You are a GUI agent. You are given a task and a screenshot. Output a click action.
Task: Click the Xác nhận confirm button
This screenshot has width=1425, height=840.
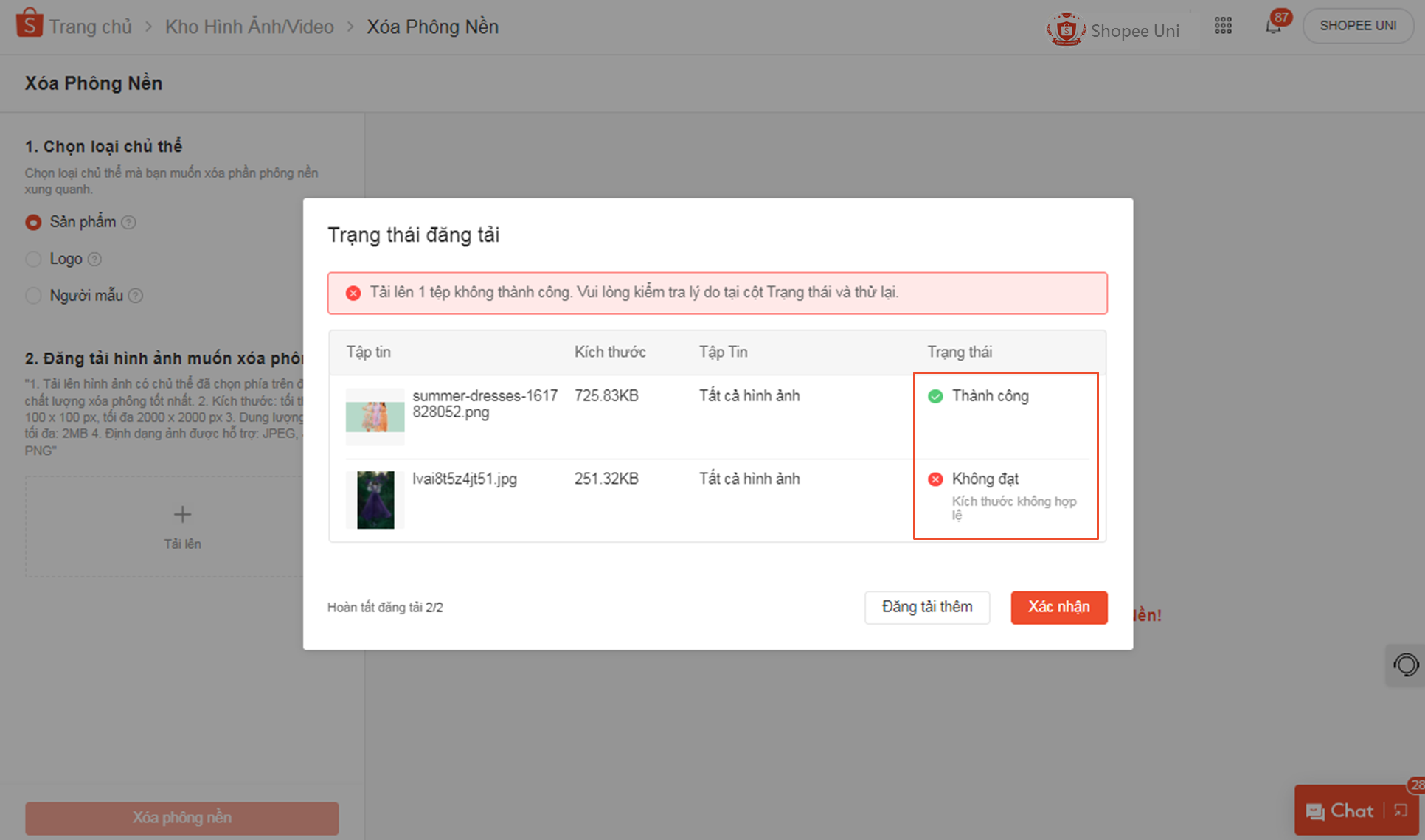click(1058, 607)
